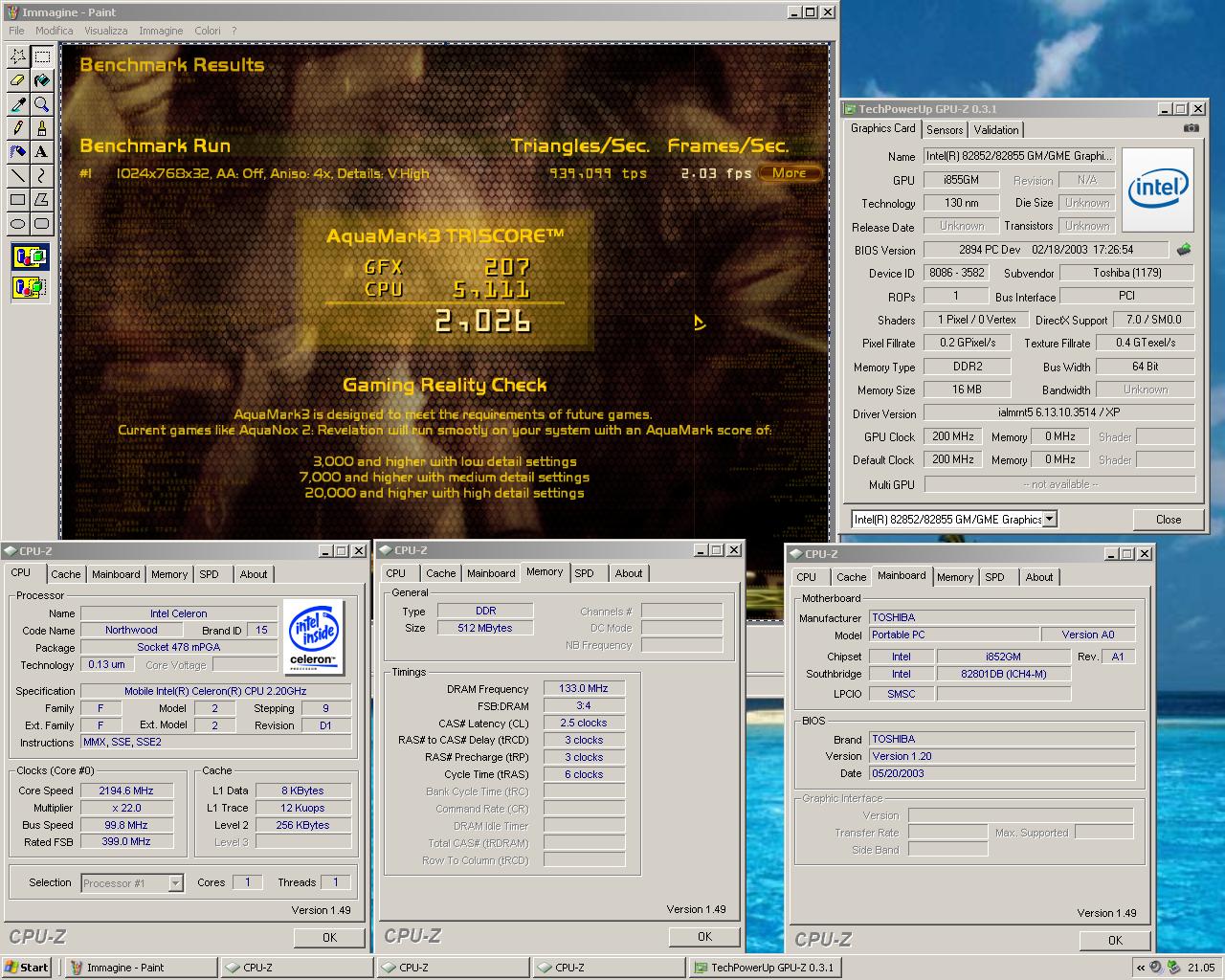Choose the Polygon shape tool in Paint

pyautogui.click(x=41, y=200)
